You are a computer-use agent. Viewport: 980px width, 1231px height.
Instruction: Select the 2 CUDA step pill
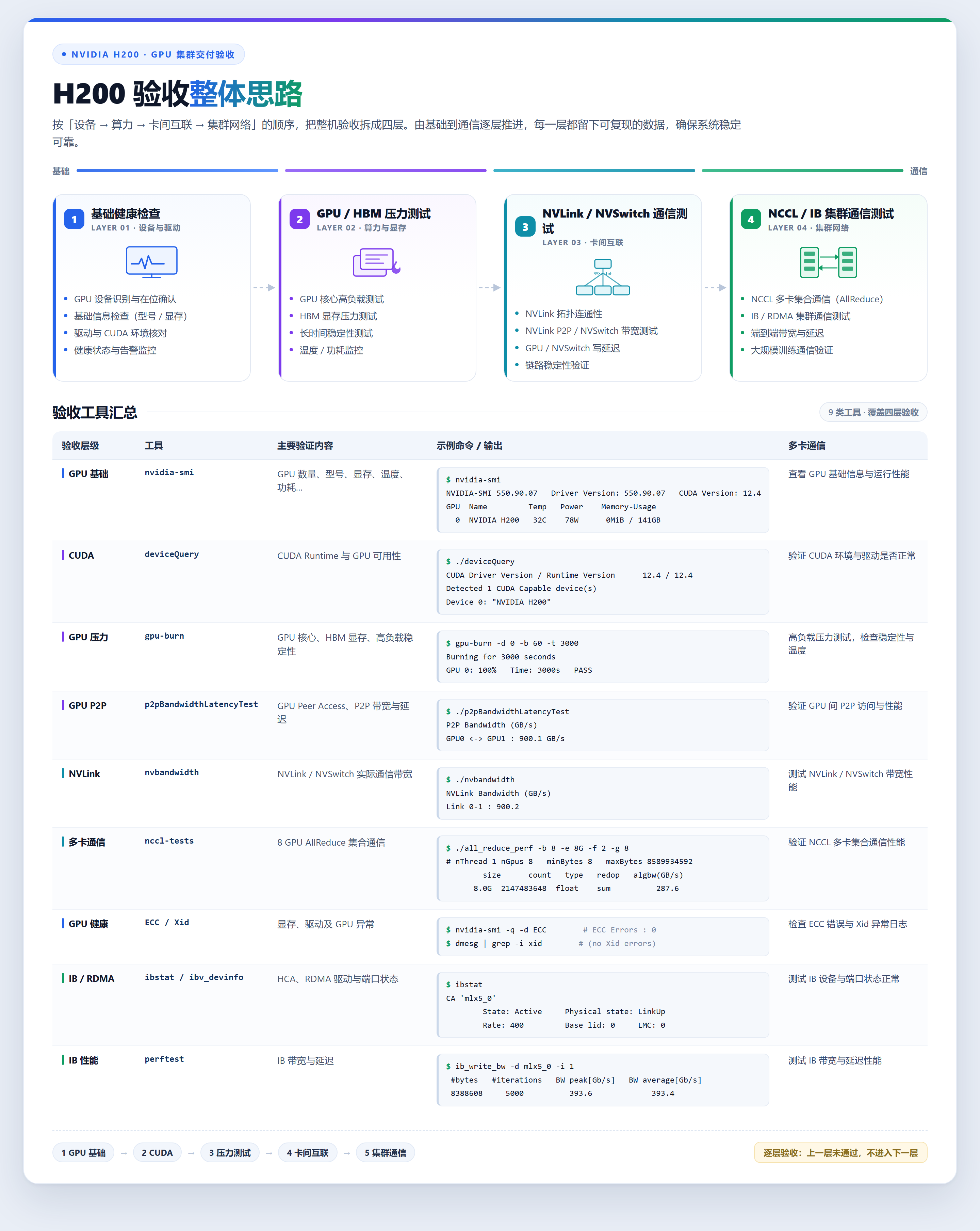click(x=157, y=1153)
